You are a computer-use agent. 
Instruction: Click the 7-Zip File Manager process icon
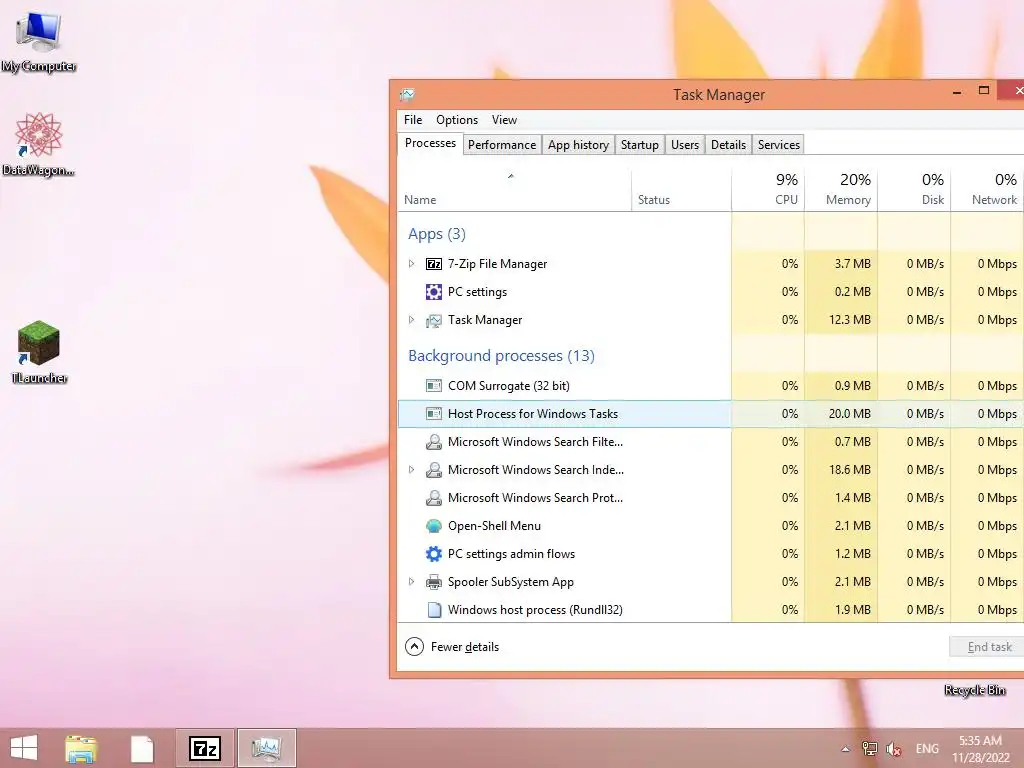[434, 264]
